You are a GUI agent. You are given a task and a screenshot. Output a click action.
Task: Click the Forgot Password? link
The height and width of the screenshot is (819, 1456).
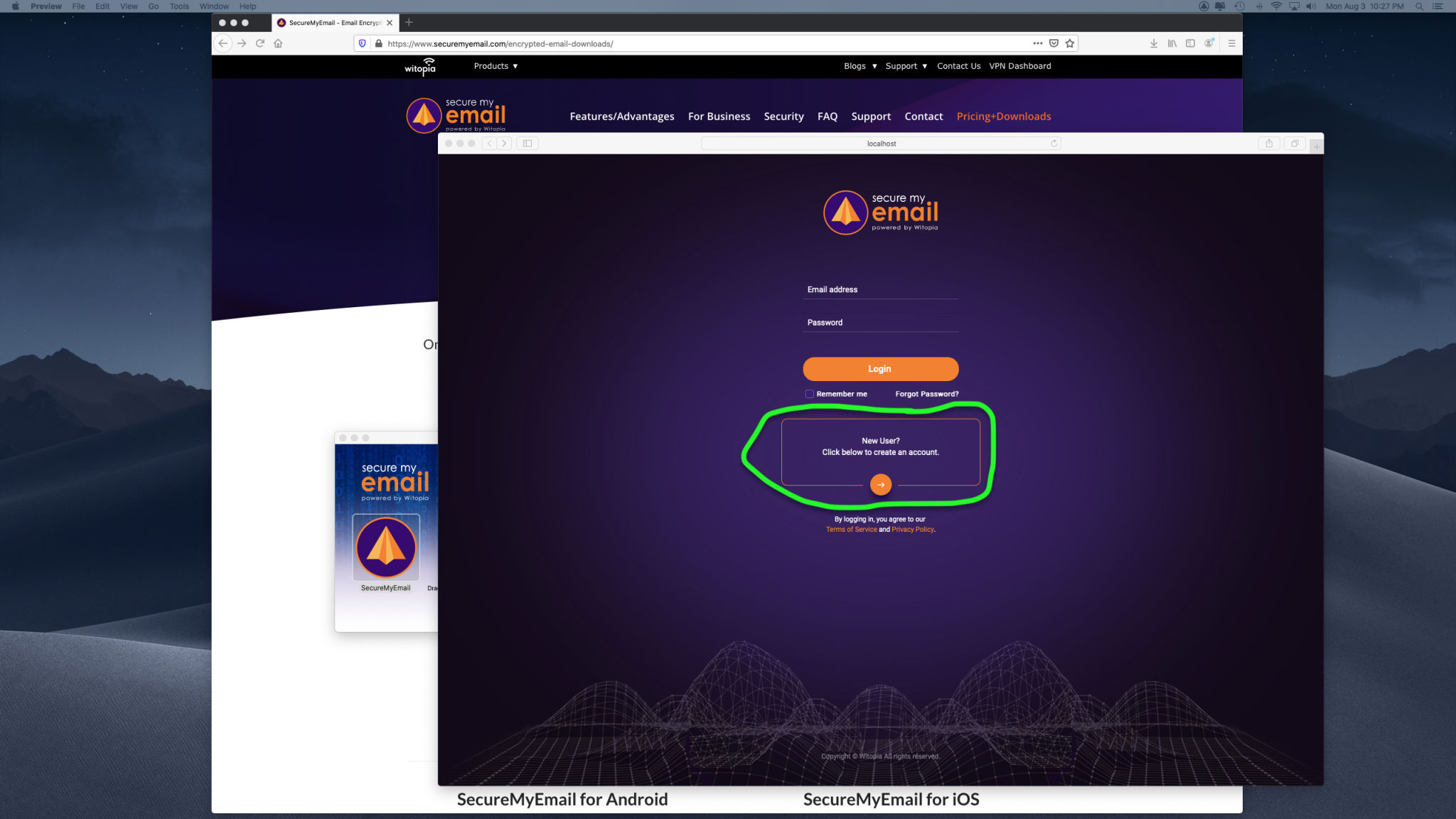[x=926, y=394]
